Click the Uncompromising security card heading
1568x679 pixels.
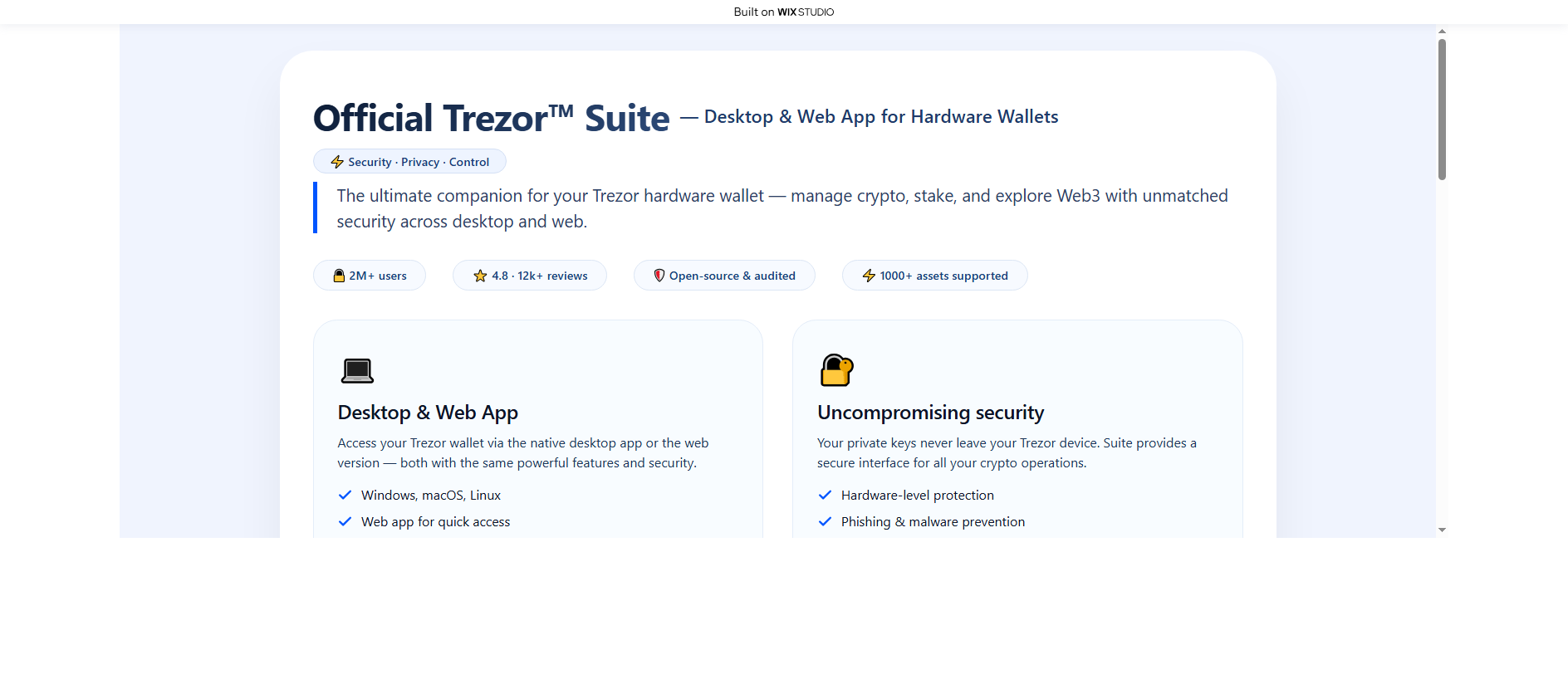pyautogui.click(x=930, y=413)
